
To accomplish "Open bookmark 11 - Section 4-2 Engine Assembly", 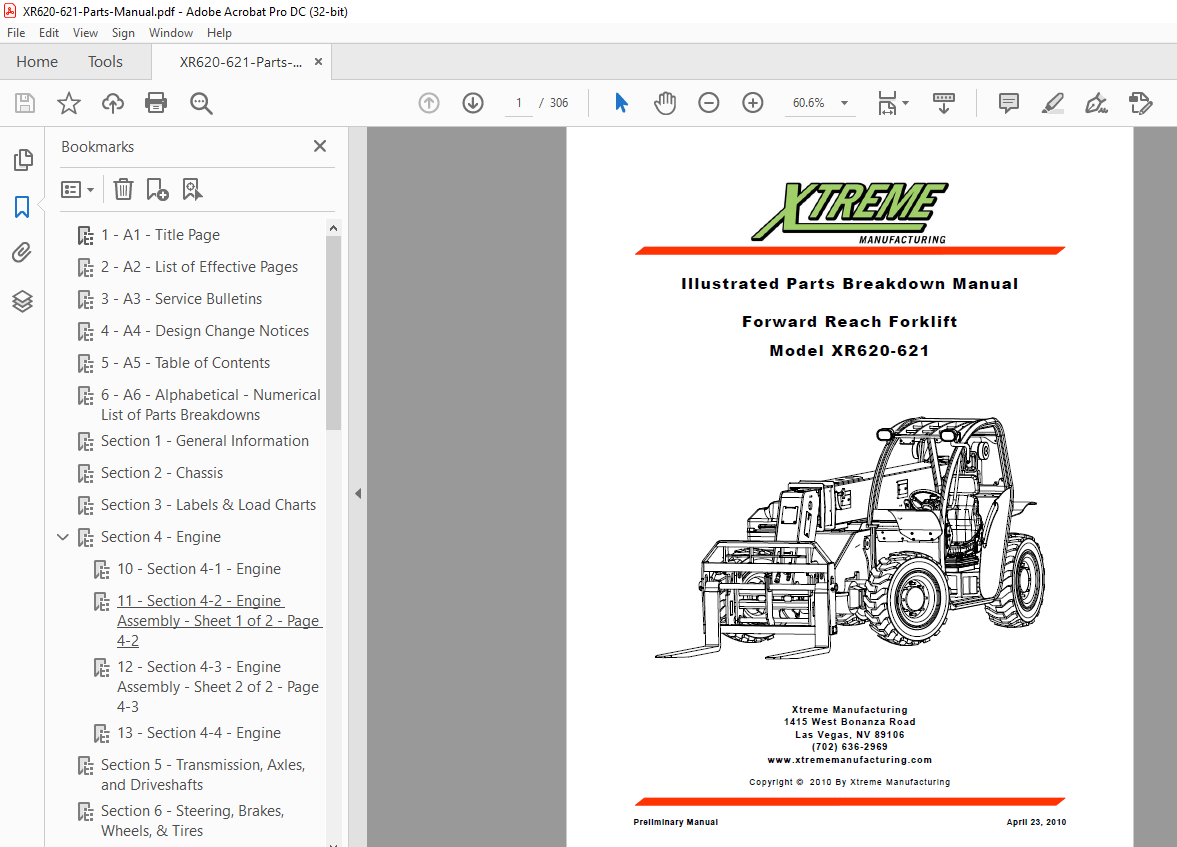I will click(x=219, y=621).
